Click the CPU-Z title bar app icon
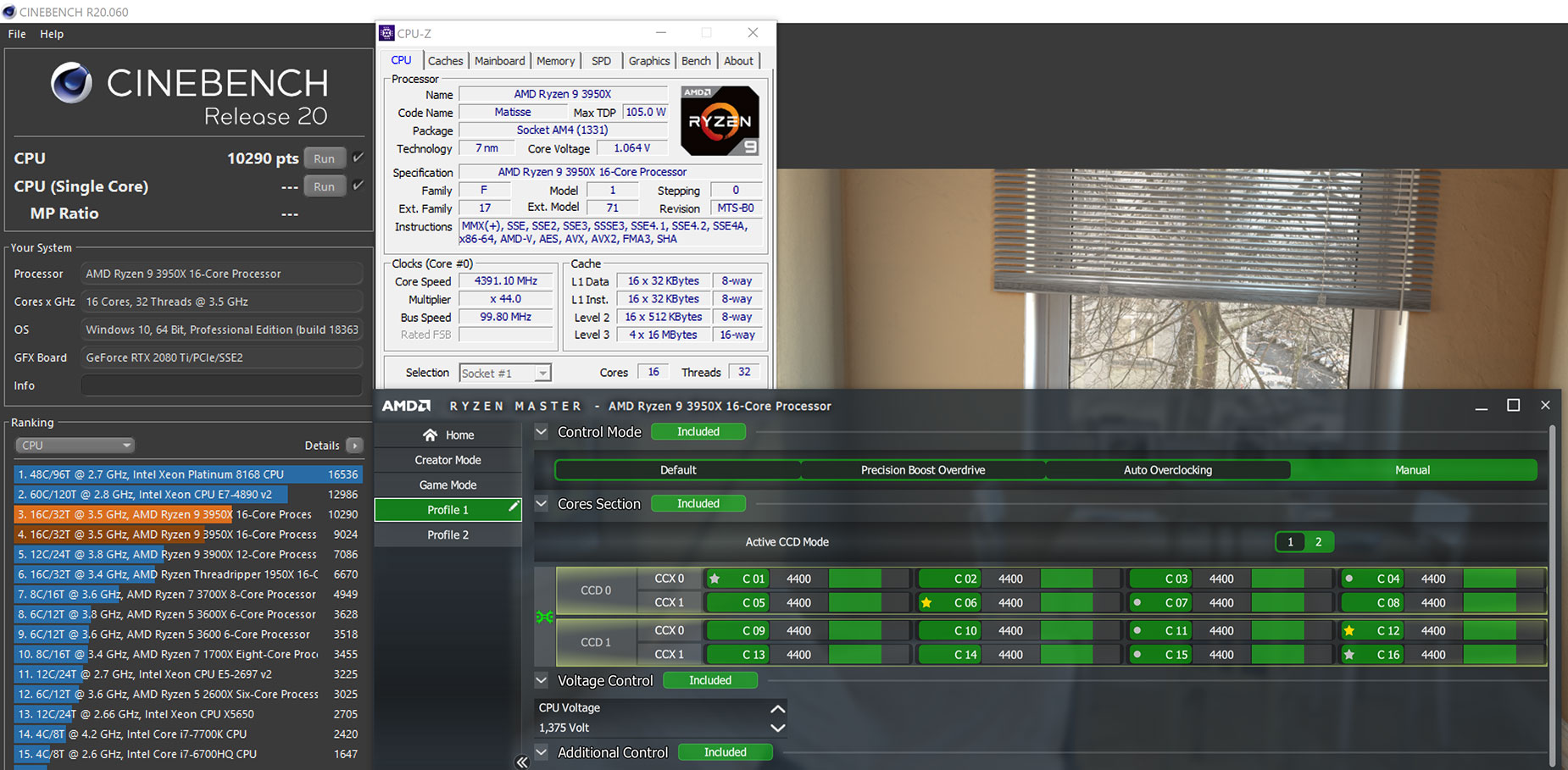The image size is (1568, 770). point(386,33)
